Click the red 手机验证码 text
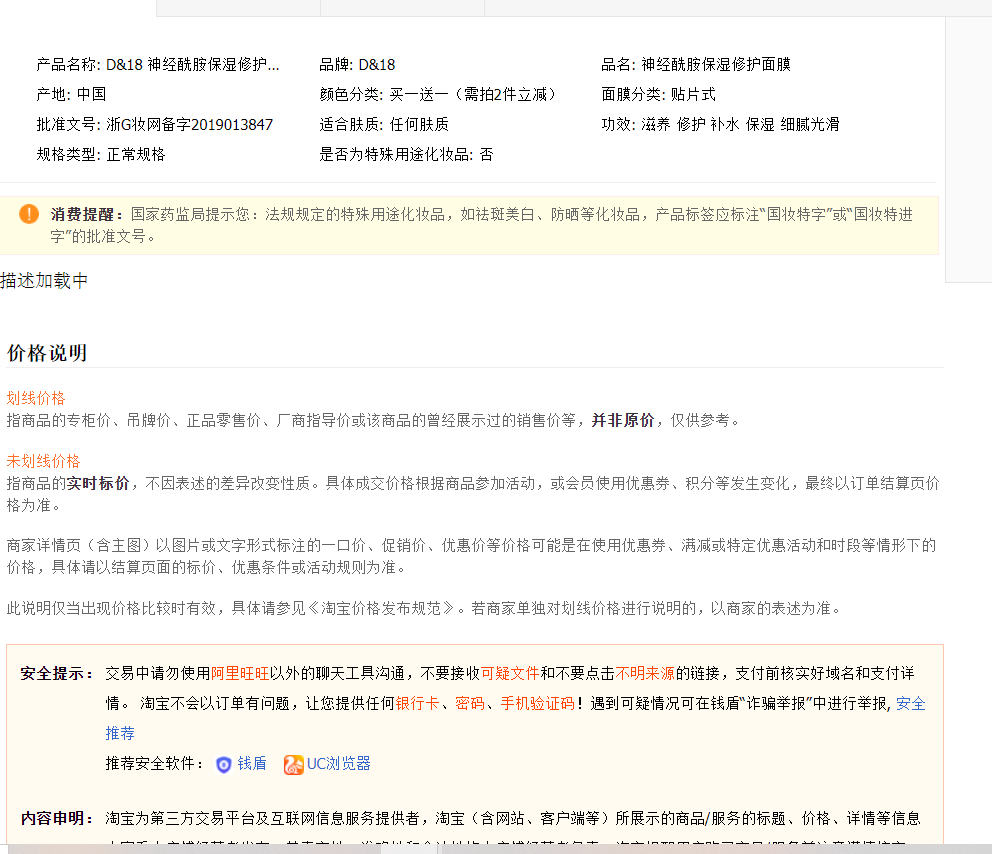 click(537, 703)
